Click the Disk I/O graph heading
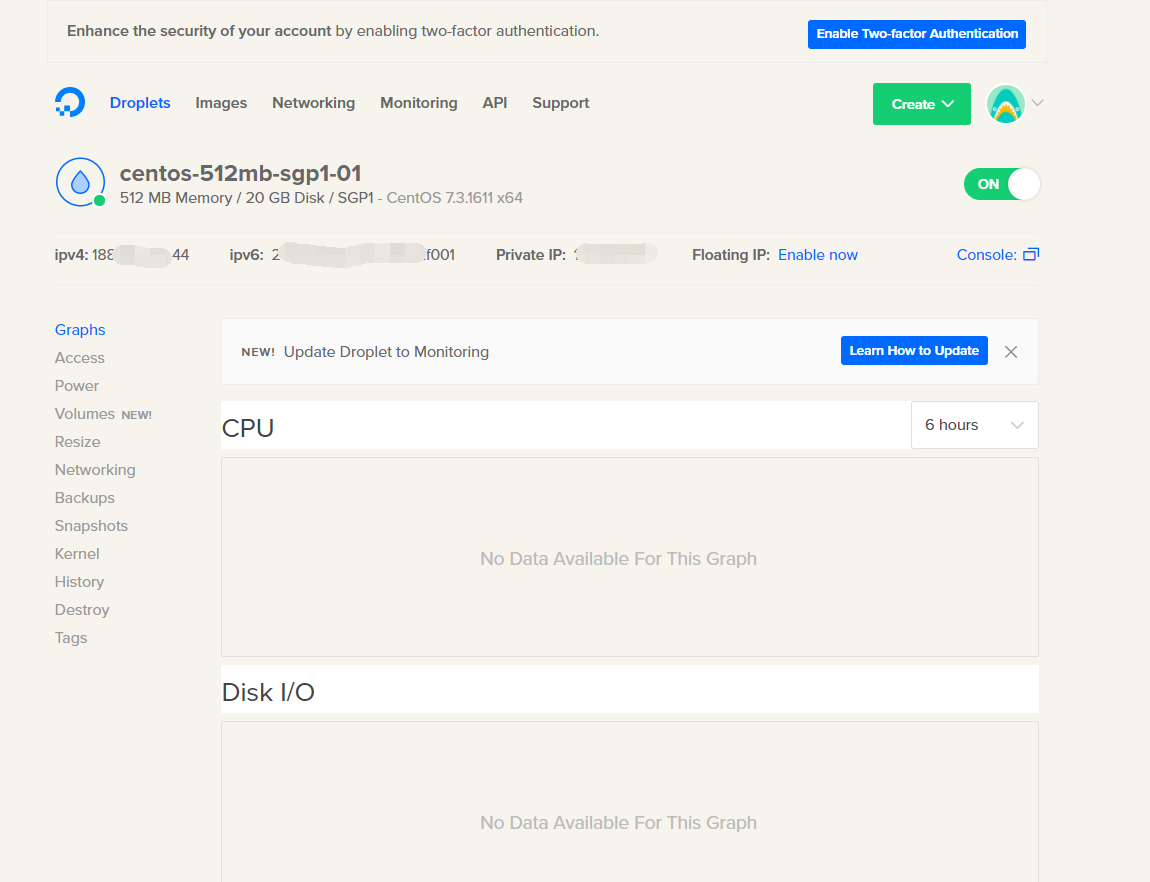Screen dimensions: 1150x882 pyautogui.click(x=268, y=692)
